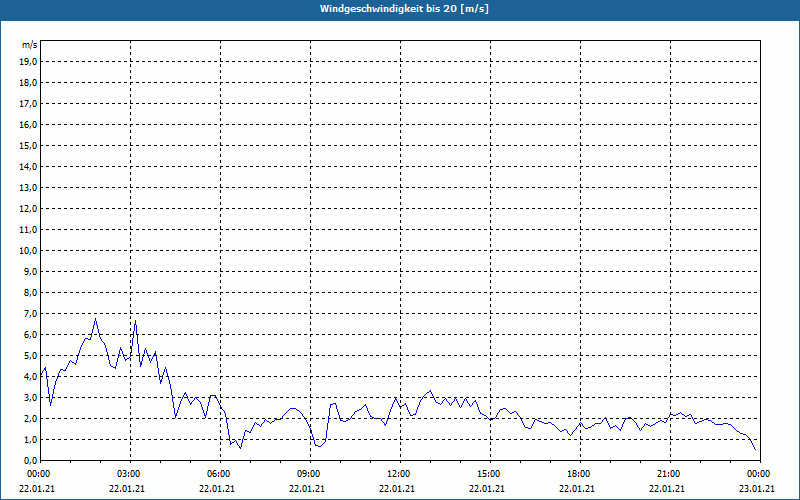Viewport: 800px width, 500px height.
Task: Click the chart title Windgeschwindigkeit bis 20 [m/s]
Action: click(404, 9)
